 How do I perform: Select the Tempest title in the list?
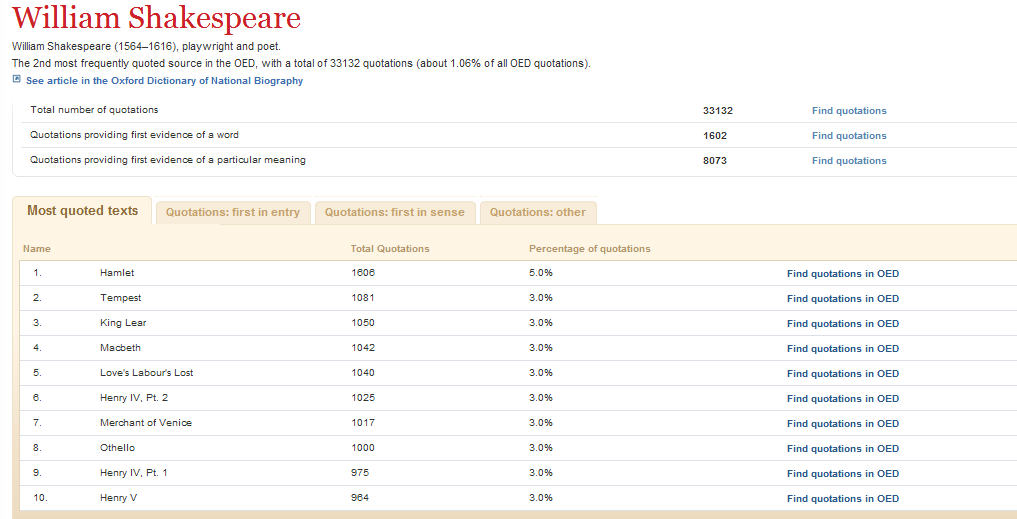(121, 298)
